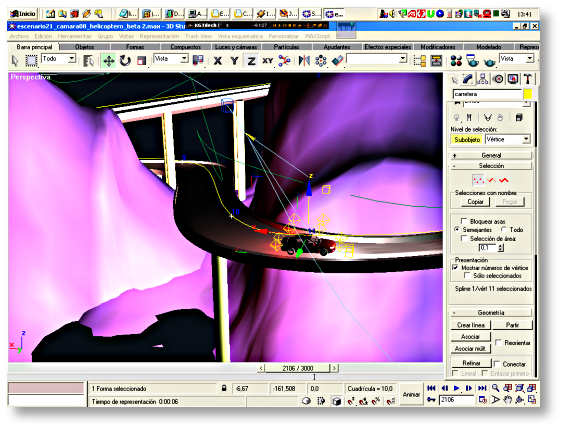Restrict transforms to the X axis
This screenshot has width=563, height=430.
(218, 60)
